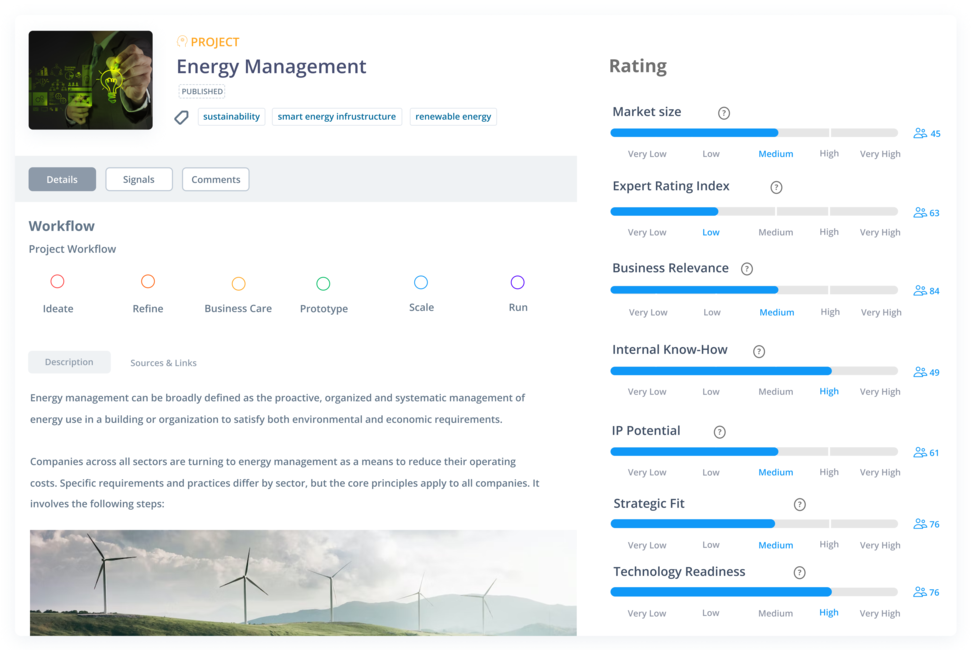This screenshot has height=650, width=980.
Task: Choose Very Low under IP Potential
Action: [x=647, y=472]
